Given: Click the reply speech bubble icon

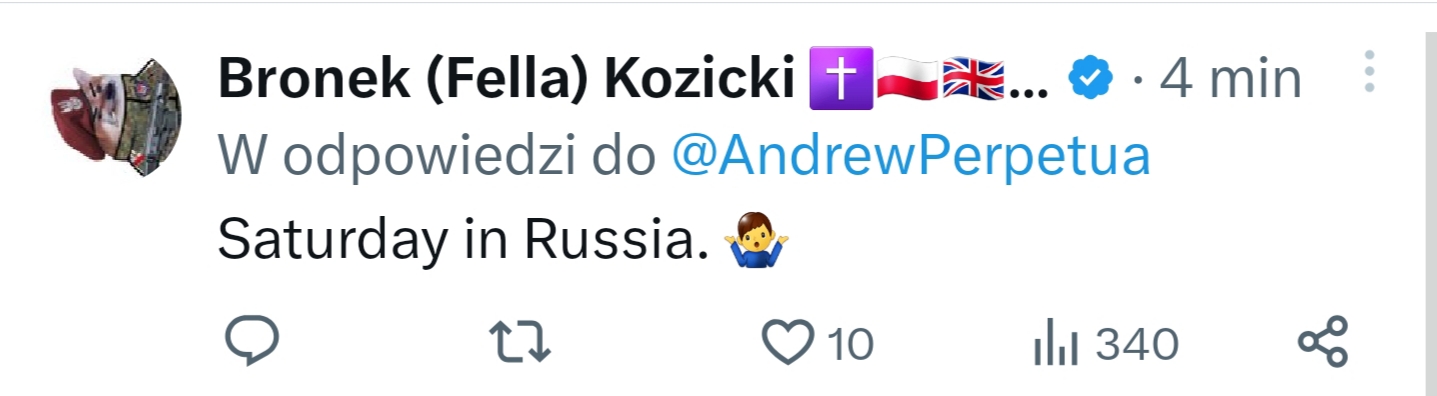Looking at the screenshot, I should pyautogui.click(x=251, y=344).
